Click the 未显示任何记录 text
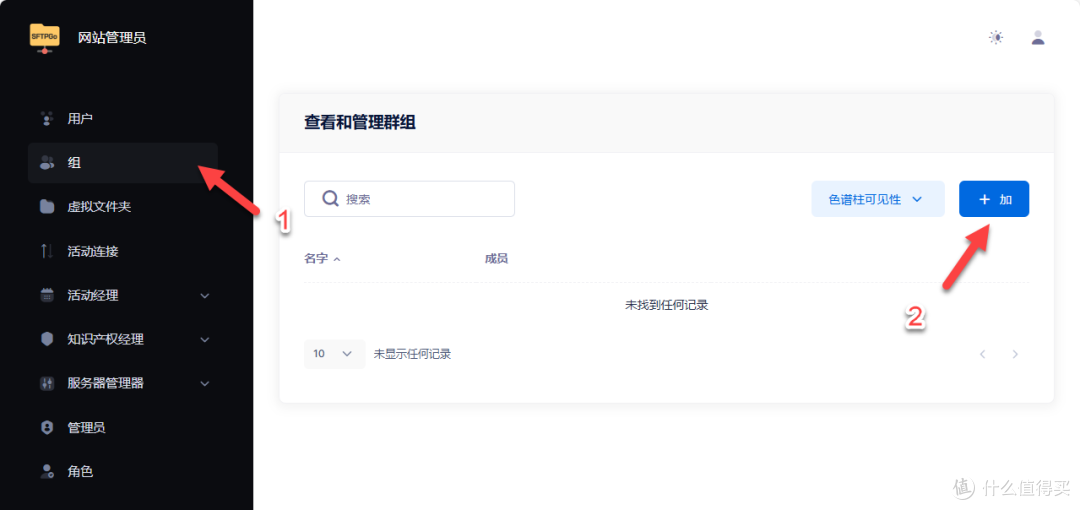 click(412, 354)
